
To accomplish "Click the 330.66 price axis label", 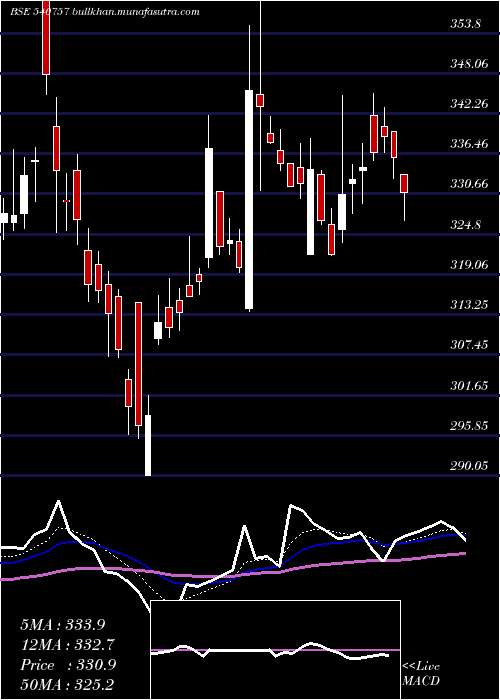I will point(468,184).
